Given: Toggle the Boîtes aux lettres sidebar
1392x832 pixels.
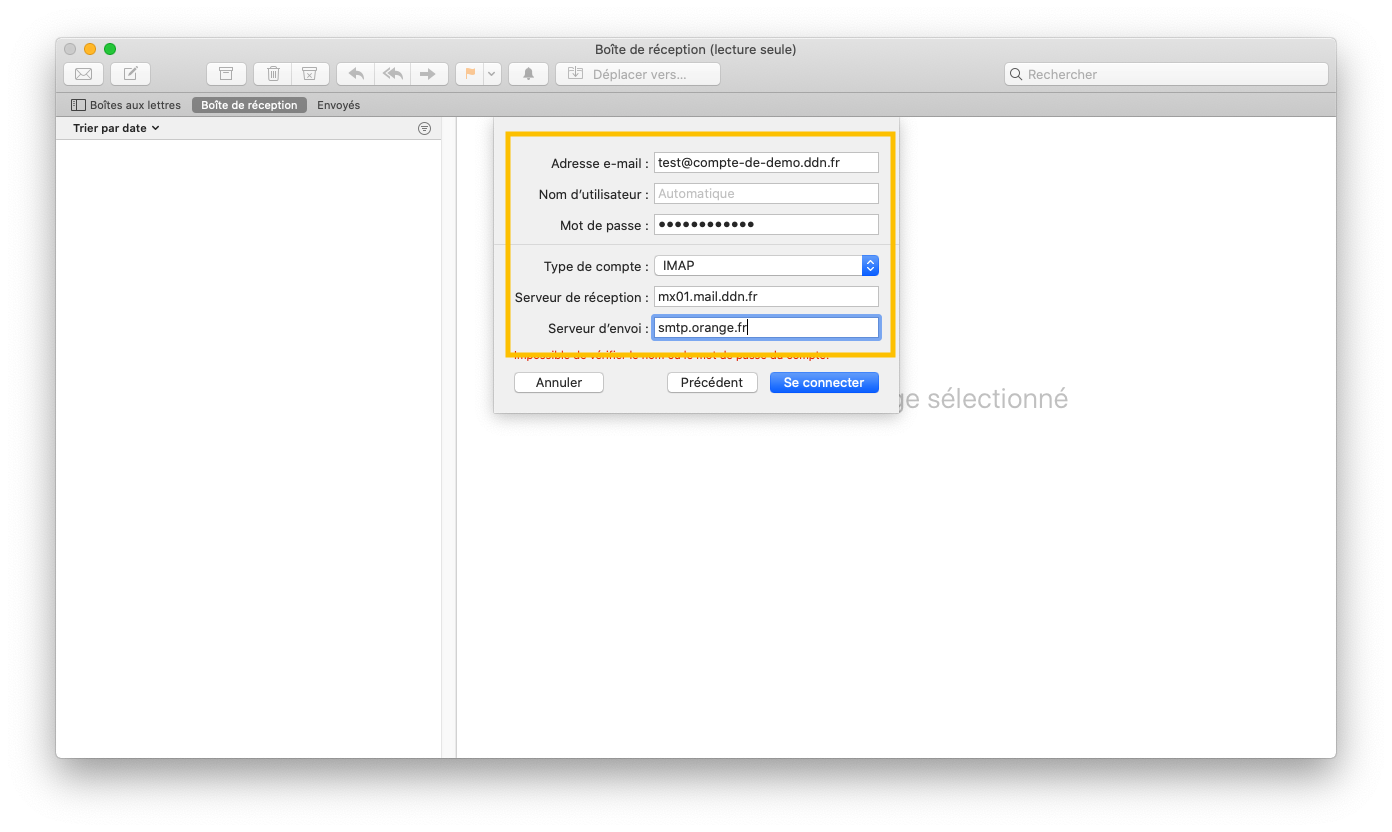Looking at the screenshot, I should pyautogui.click(x=126, y=105).
